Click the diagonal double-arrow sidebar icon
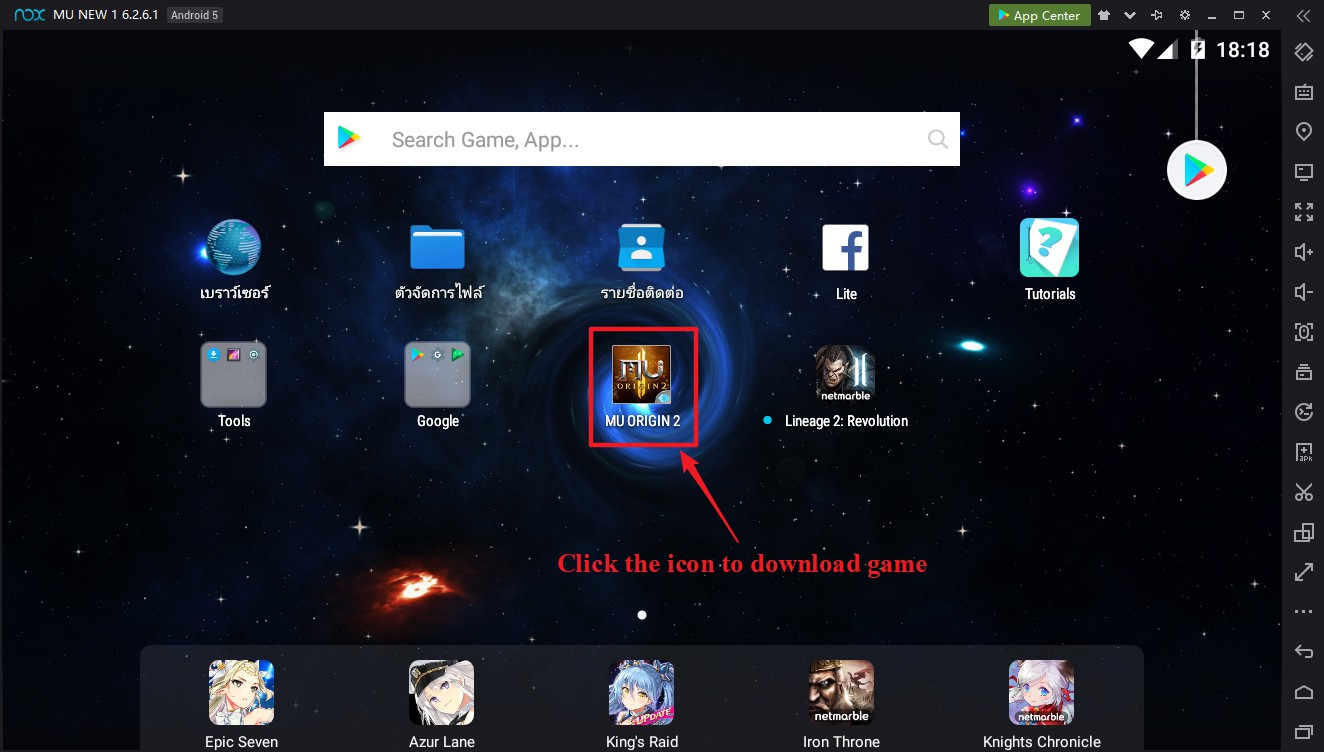 click(1303, 572)
